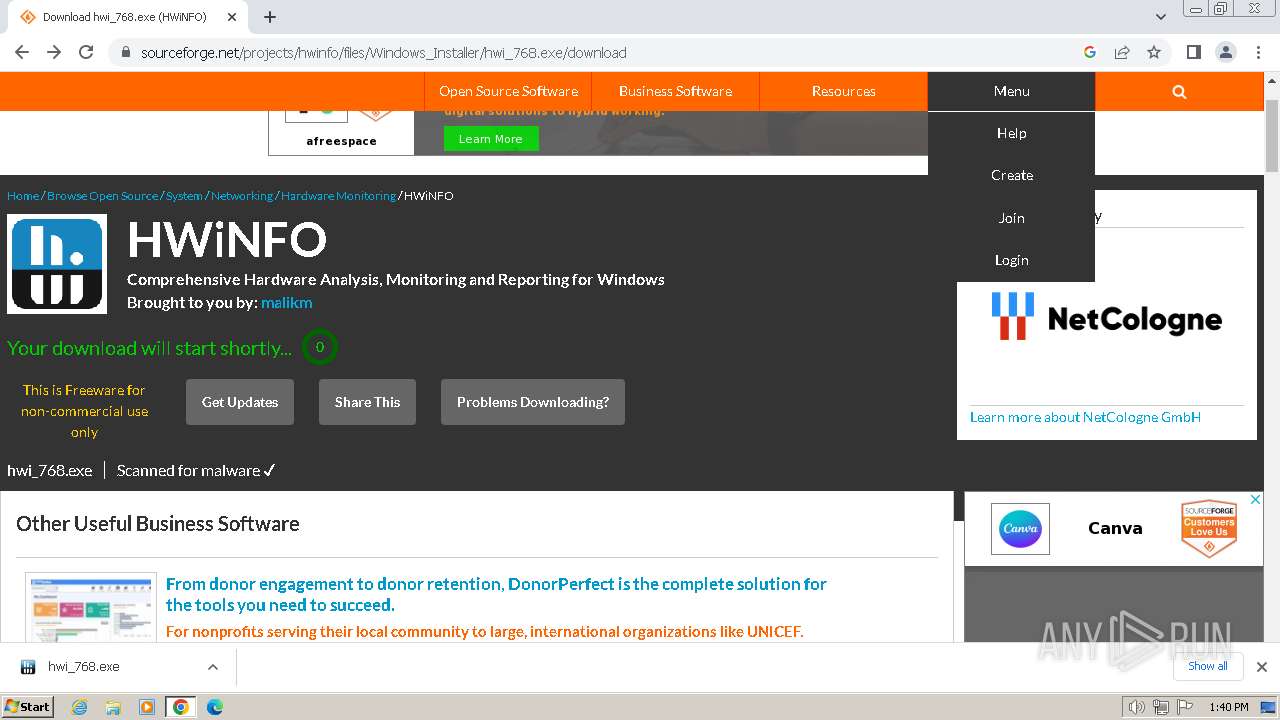Image resolution: width=1280 pixels, height=720 pixels.
Task: Open File Explorer from the taskbar
Action: [113, 707]
